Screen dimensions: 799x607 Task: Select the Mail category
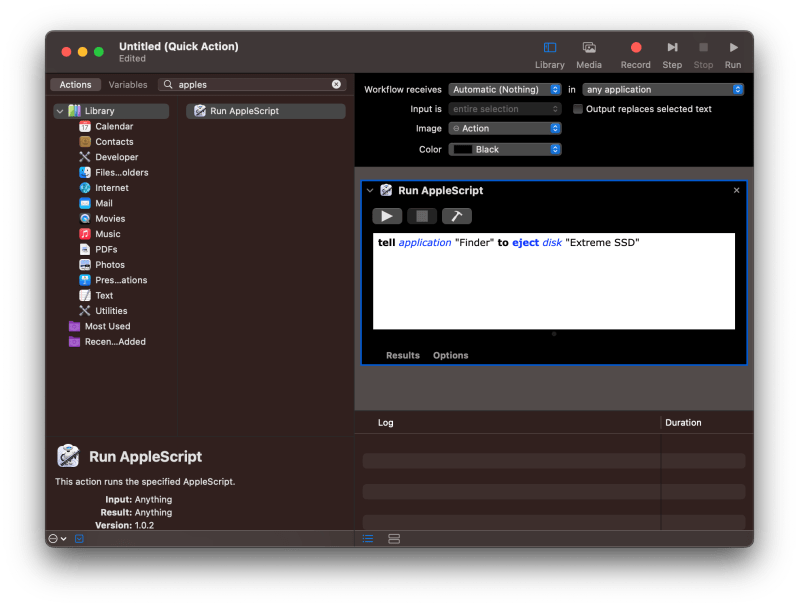103,203
